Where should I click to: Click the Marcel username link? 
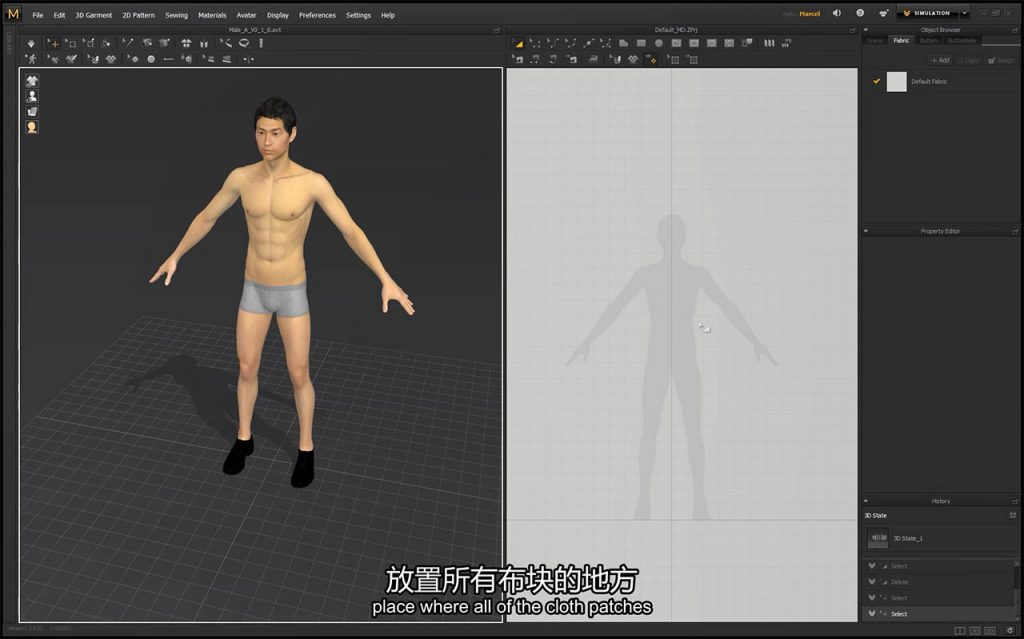coord(809,14)
